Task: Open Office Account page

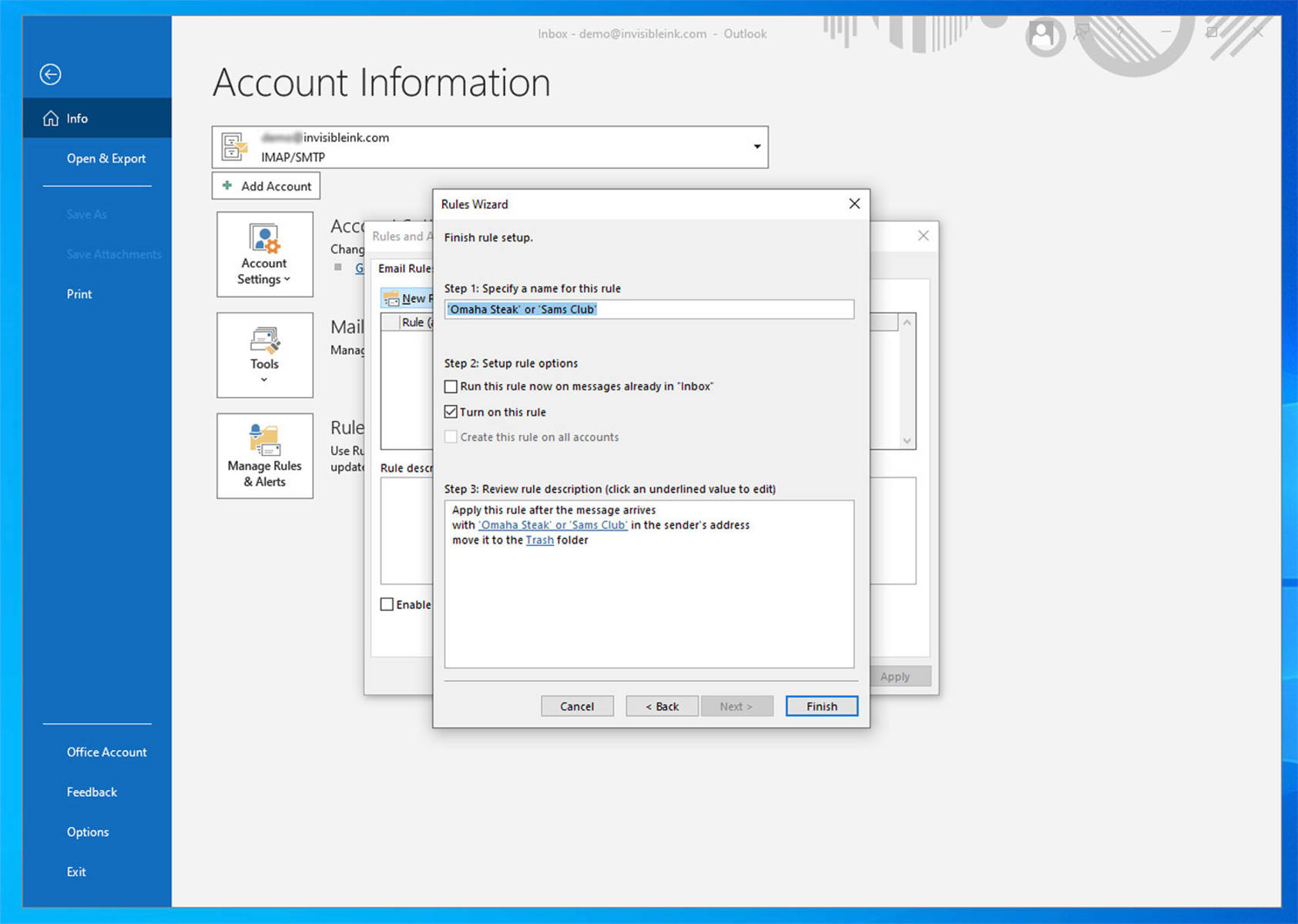Action: tap(106, 752)
